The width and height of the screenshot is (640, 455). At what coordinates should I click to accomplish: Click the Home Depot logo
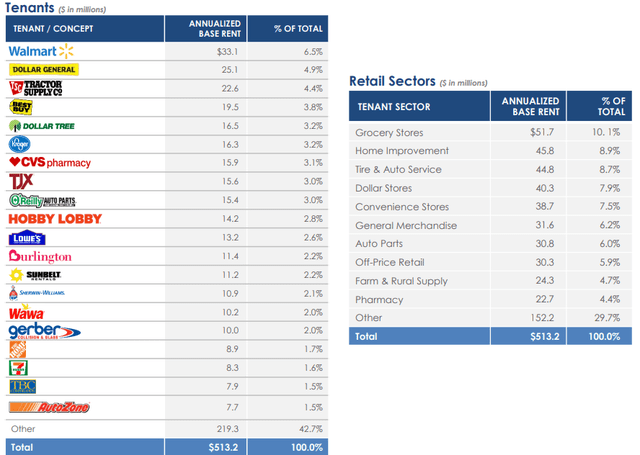point(17,350)
